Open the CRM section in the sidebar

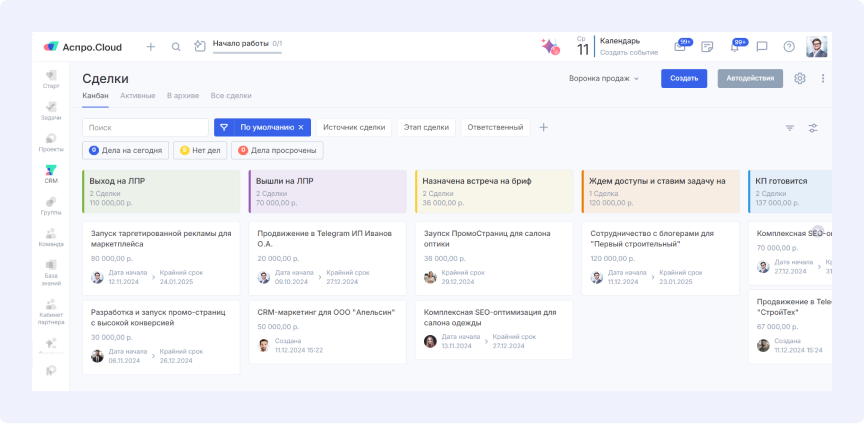pyautogui.click(x=51, y=173)
